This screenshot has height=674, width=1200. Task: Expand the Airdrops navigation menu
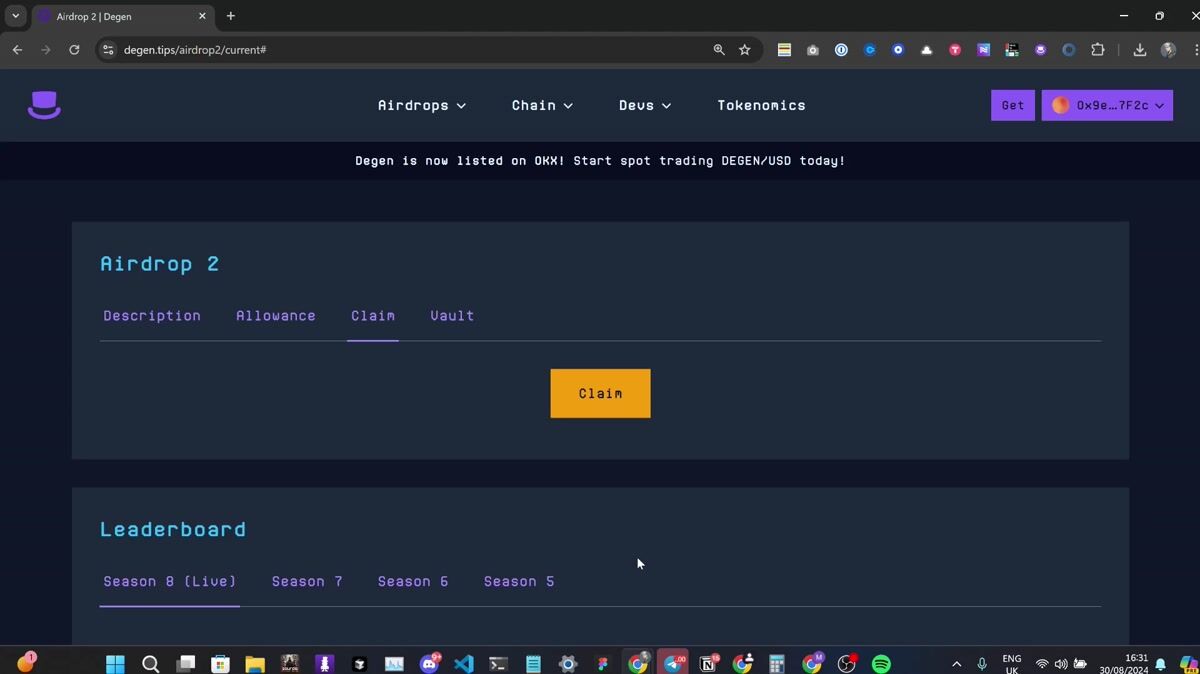(x=422, y=105)
